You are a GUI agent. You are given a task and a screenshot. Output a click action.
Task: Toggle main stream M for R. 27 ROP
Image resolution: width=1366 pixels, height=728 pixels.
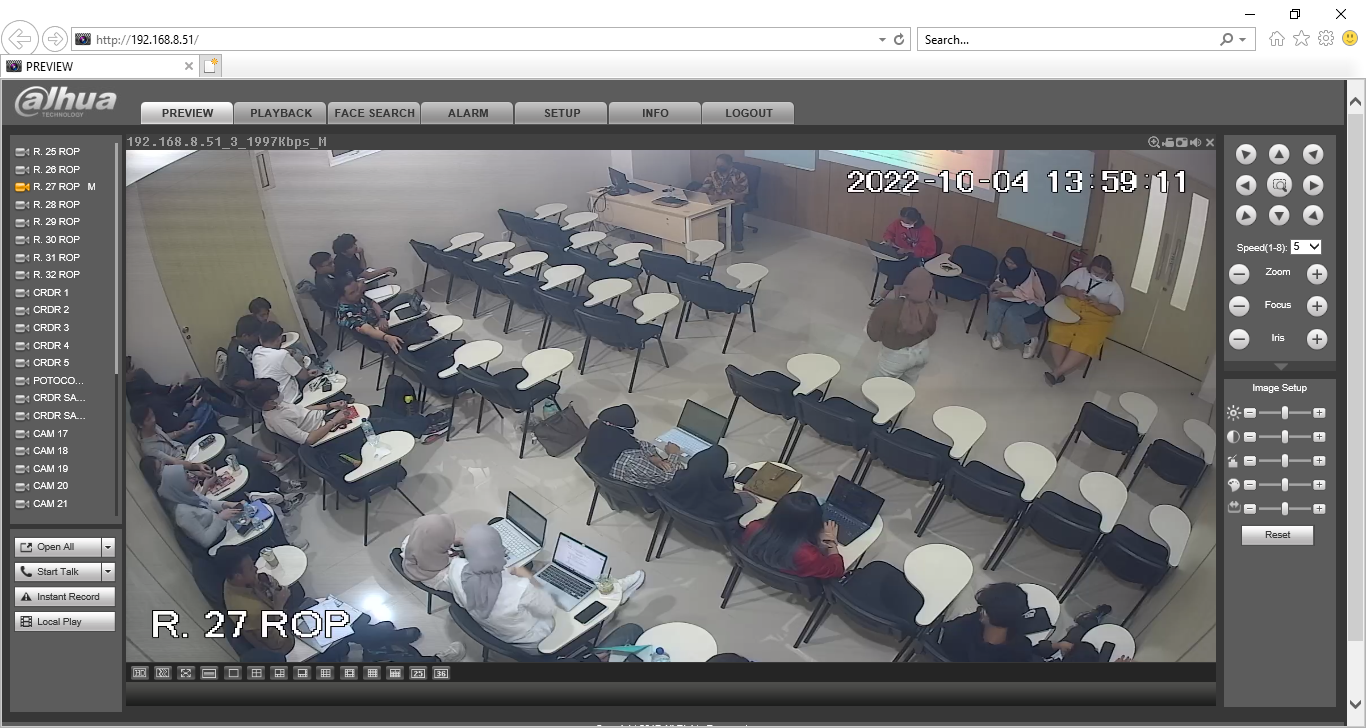tap(92, 187)
